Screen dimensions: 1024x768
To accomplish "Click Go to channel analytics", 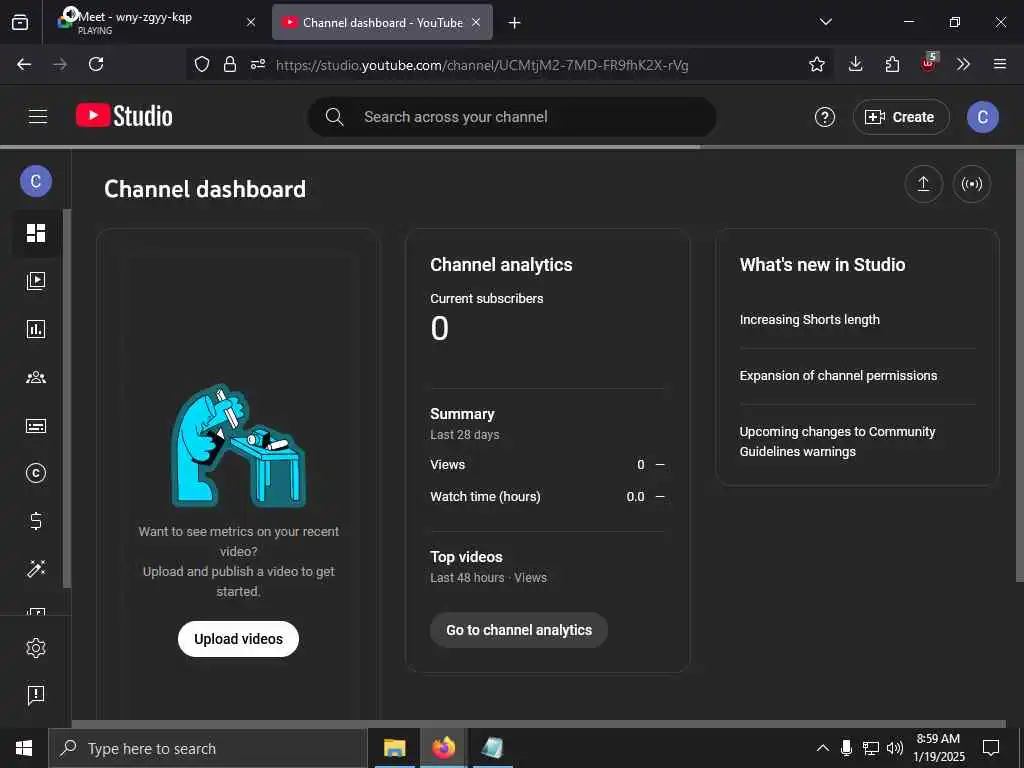I will click(519, 630).
